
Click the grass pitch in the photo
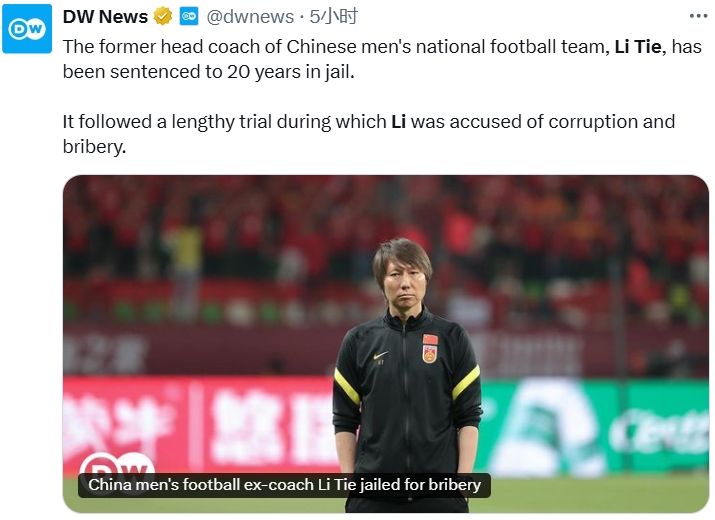[600, 493]
